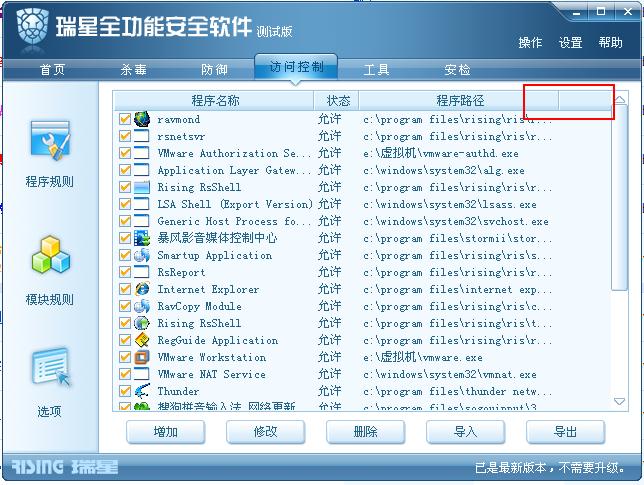644x485 pixels.
Task: Click VMware NAT Service window icon
Action: click(142, 374)
